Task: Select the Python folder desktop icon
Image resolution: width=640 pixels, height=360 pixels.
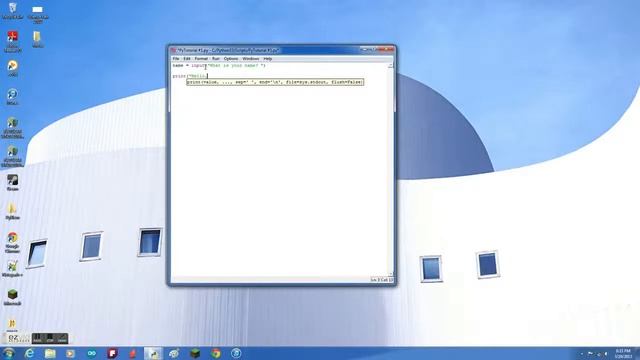Action: (x=12, y=211)
